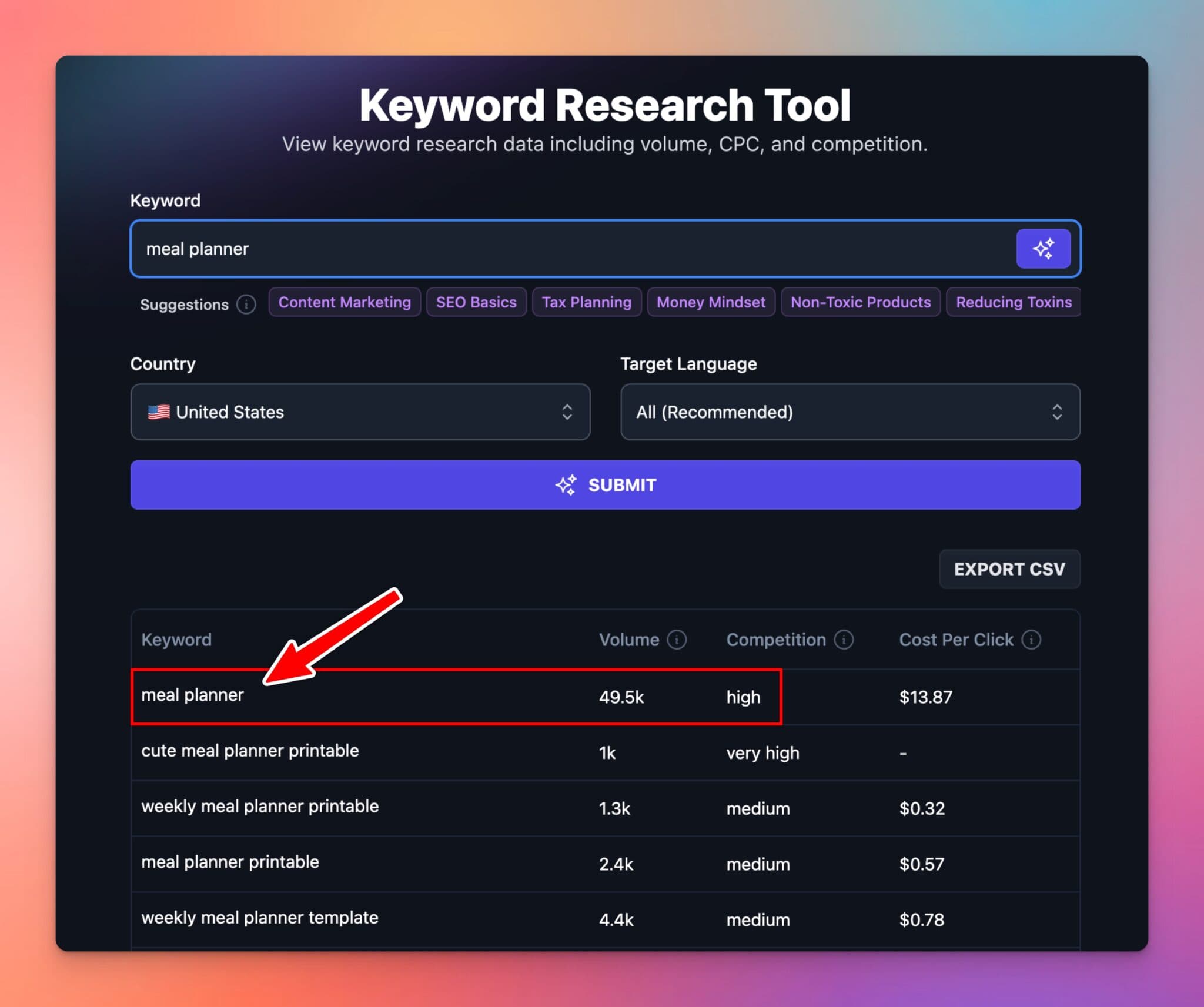This screenshot has width=1204, height=1007.
Task: Click the Volume column info icon
Action: coord(677,640)
